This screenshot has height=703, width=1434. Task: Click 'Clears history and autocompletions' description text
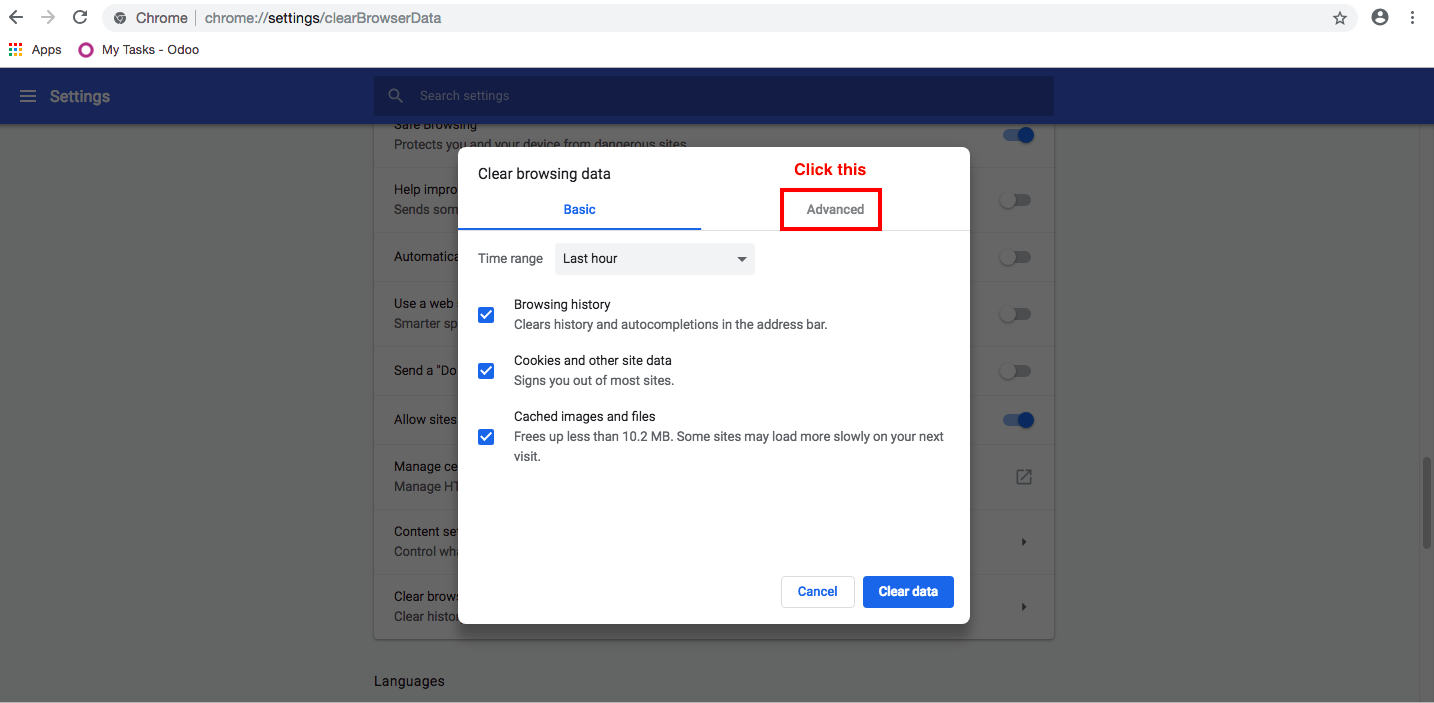[671, 324]
